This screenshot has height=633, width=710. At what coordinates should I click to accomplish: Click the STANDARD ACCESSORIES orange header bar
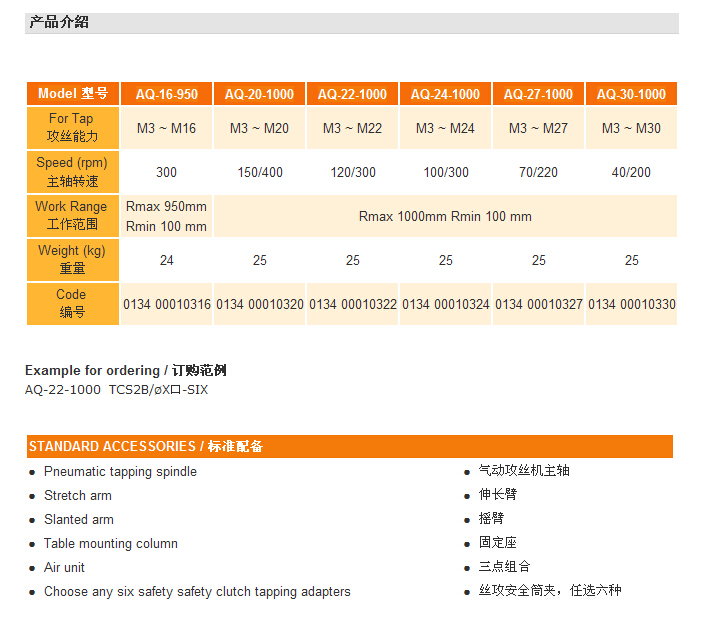[x=349, y=446]
